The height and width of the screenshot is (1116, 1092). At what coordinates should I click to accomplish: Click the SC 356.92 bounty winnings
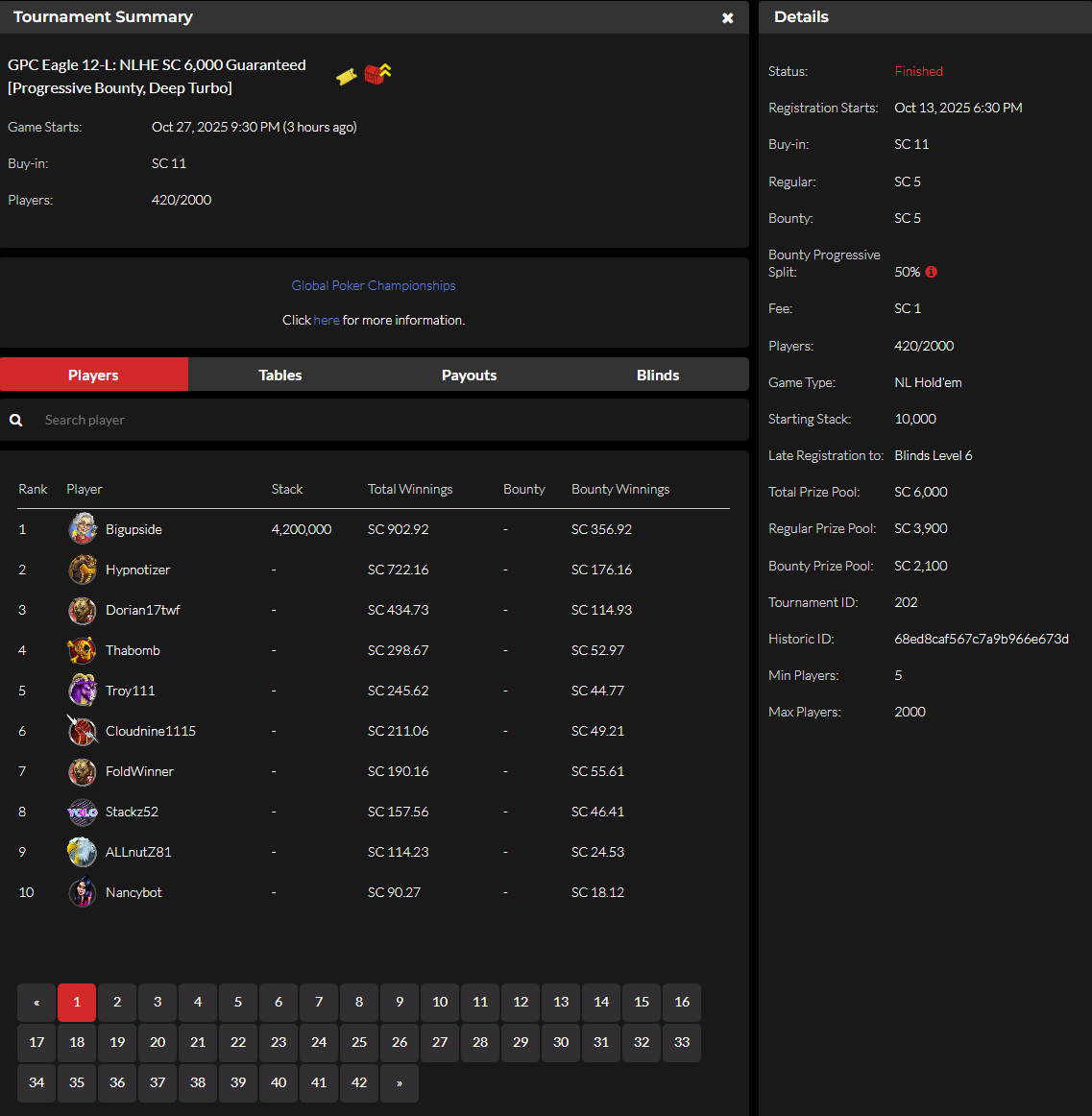[x=601, y=529]
